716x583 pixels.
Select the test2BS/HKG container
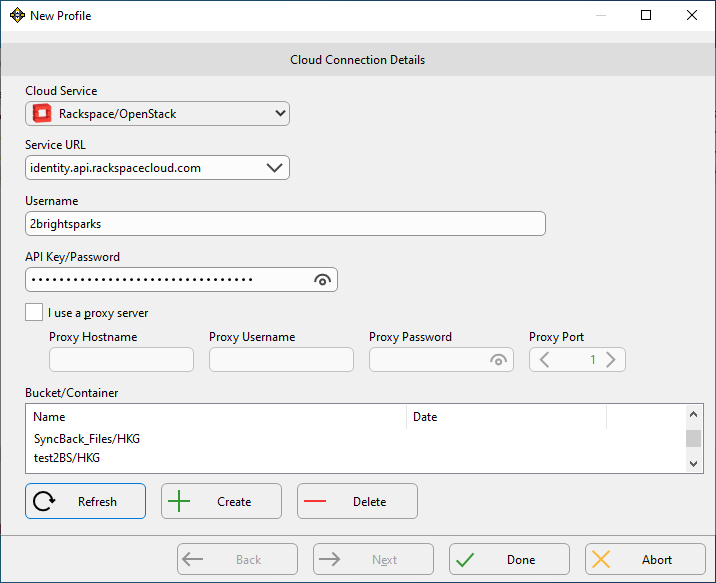(67, 457)
